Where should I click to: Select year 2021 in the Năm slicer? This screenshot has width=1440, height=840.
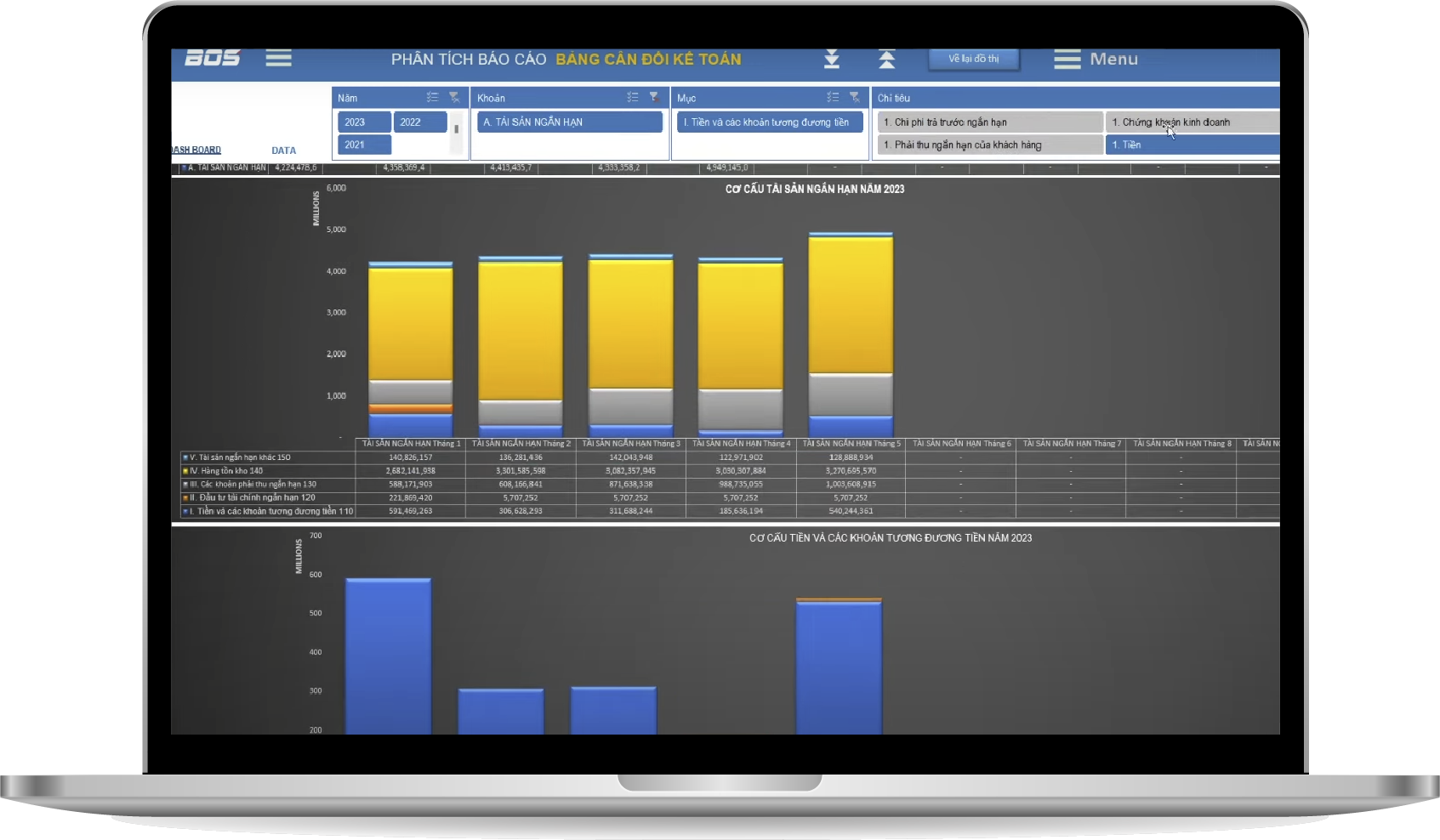pyautogui.click(x=364, y=145)
